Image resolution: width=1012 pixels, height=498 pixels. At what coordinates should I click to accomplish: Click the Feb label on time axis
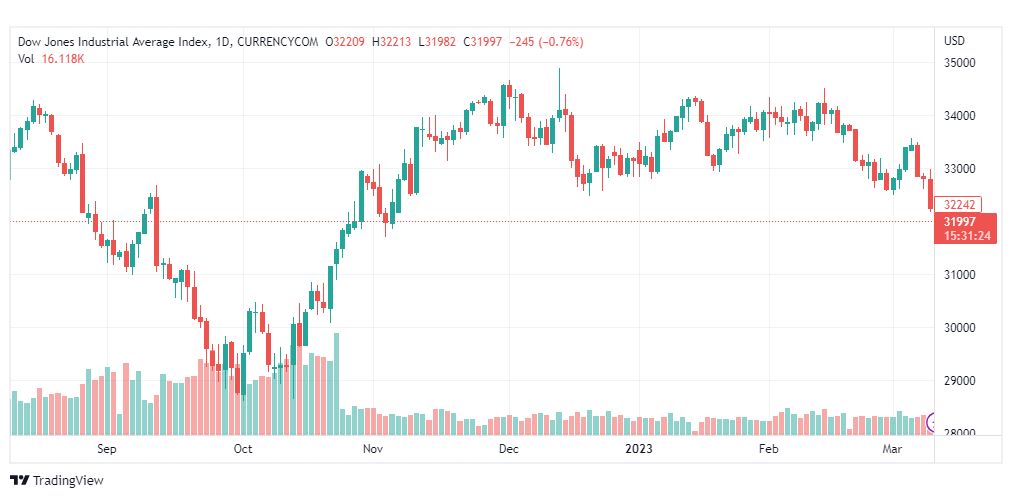pyautogui.click(x=768, y=450)
